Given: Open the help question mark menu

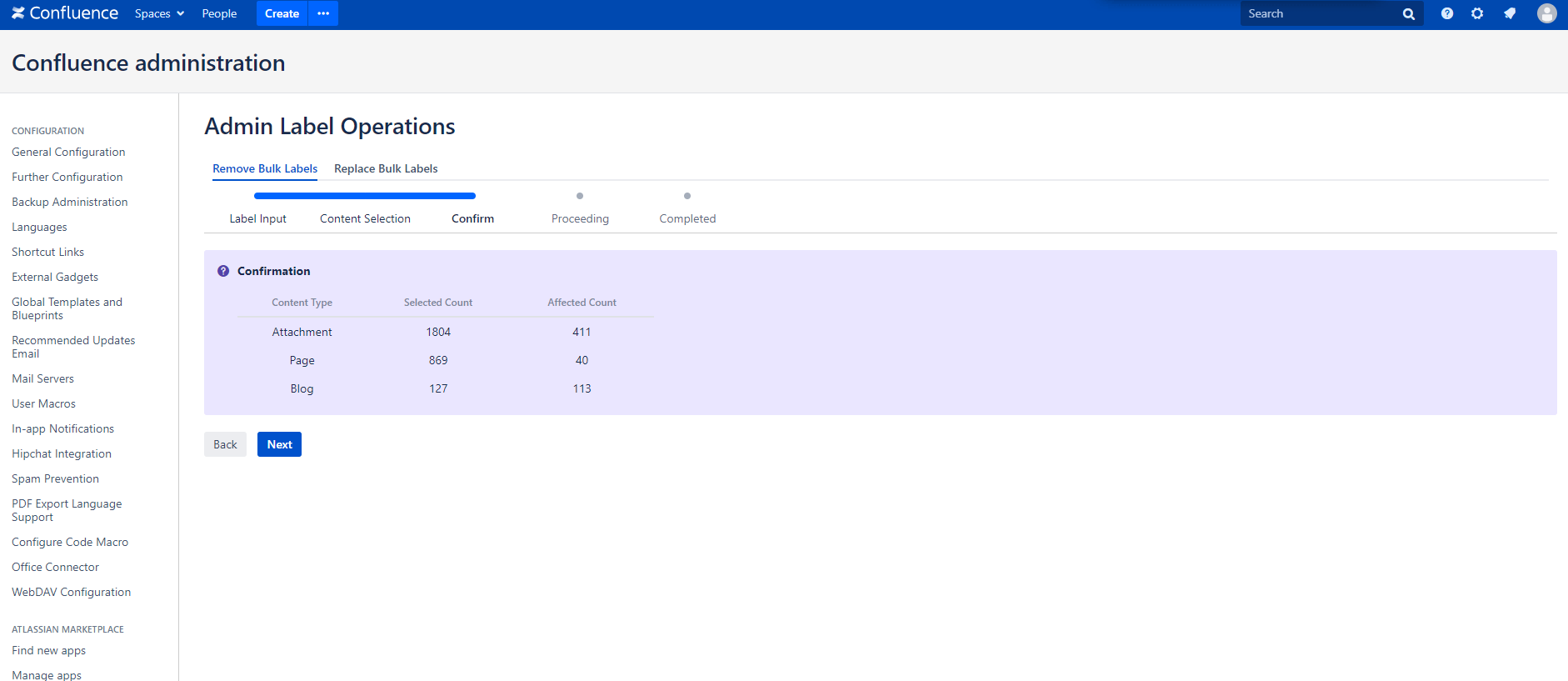Looking at the screenshot, I should pyautogui.click(x=1447, y=13).
